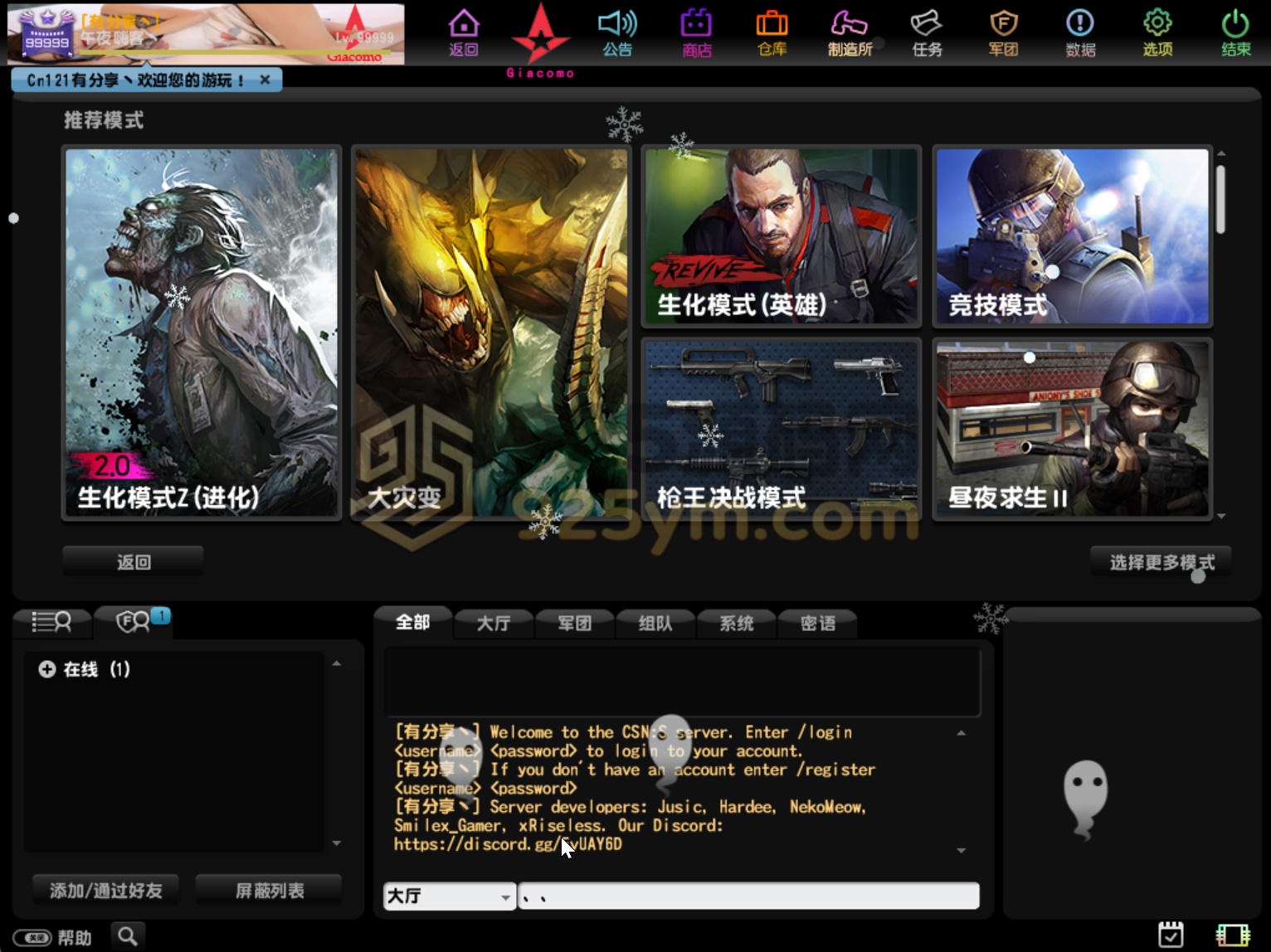Switch to the 系统 chat tab
Viewport: 1271px width, 952px height.
click(x=737, y=623)
